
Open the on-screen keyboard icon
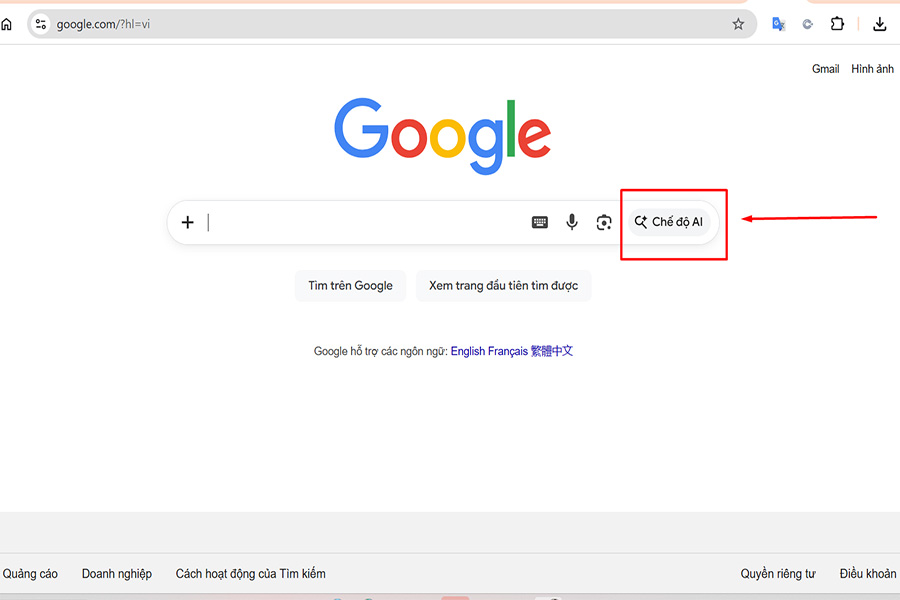540,222
